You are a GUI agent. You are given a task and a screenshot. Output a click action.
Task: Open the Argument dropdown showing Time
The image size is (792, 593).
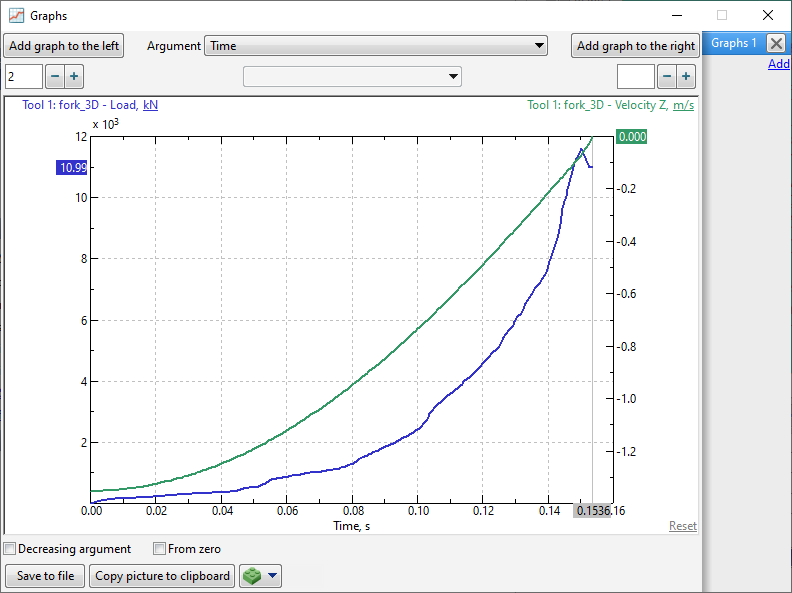(x=376, y=46)
